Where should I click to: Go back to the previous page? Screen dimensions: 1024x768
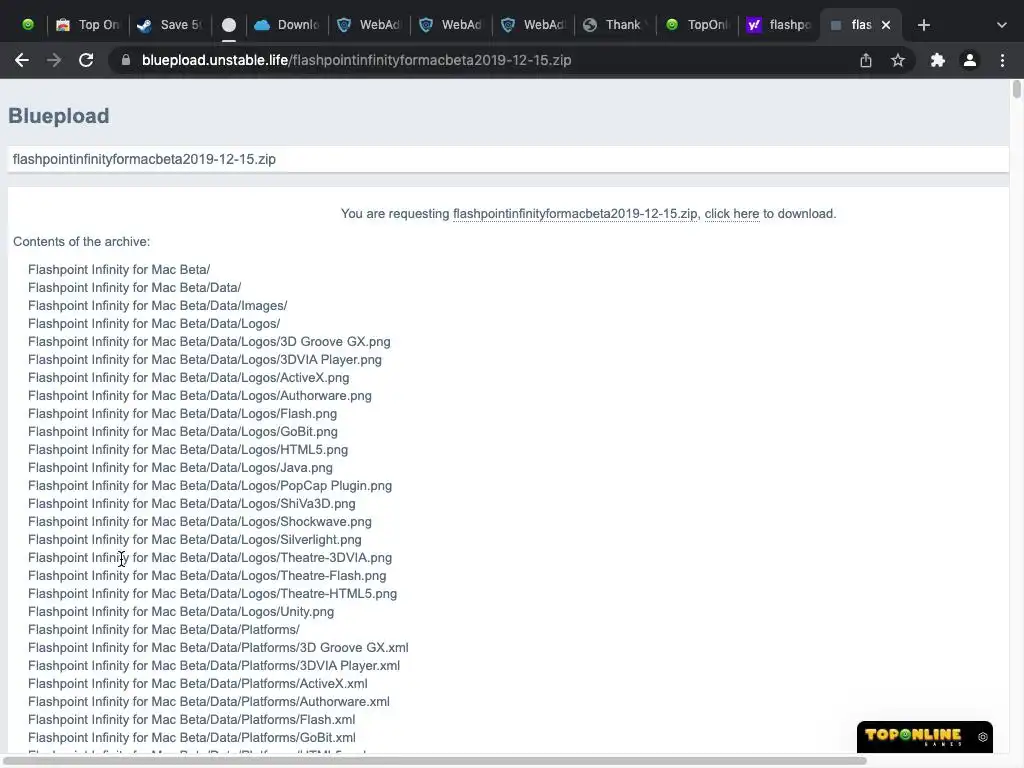tap(22, 60)
